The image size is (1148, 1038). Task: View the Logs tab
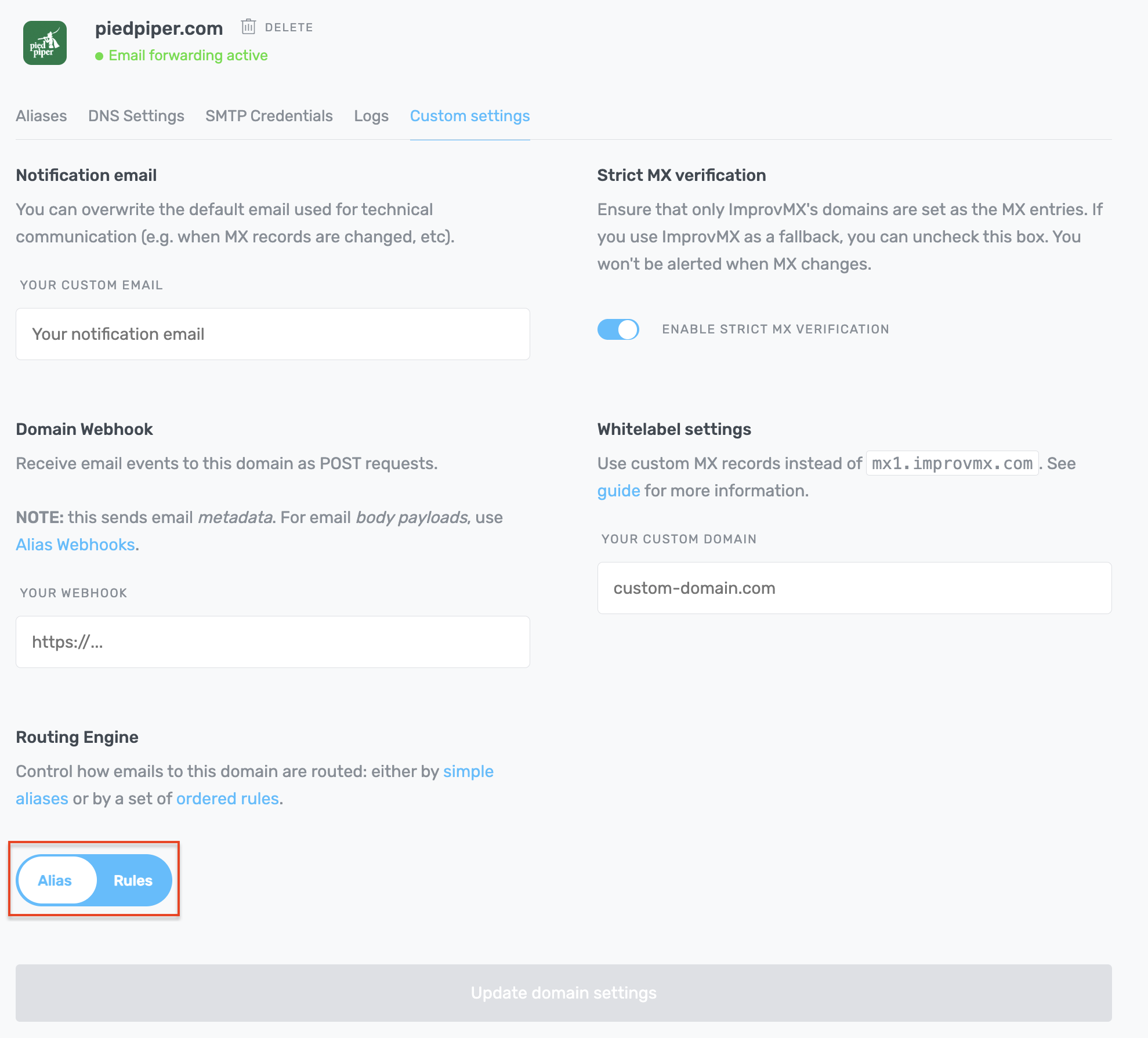371,116
